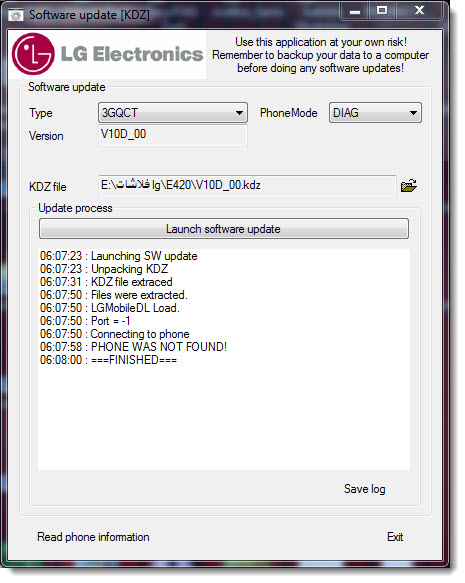
Task: Focus the Version field V10D_00
Action: (x=173, y=135)
